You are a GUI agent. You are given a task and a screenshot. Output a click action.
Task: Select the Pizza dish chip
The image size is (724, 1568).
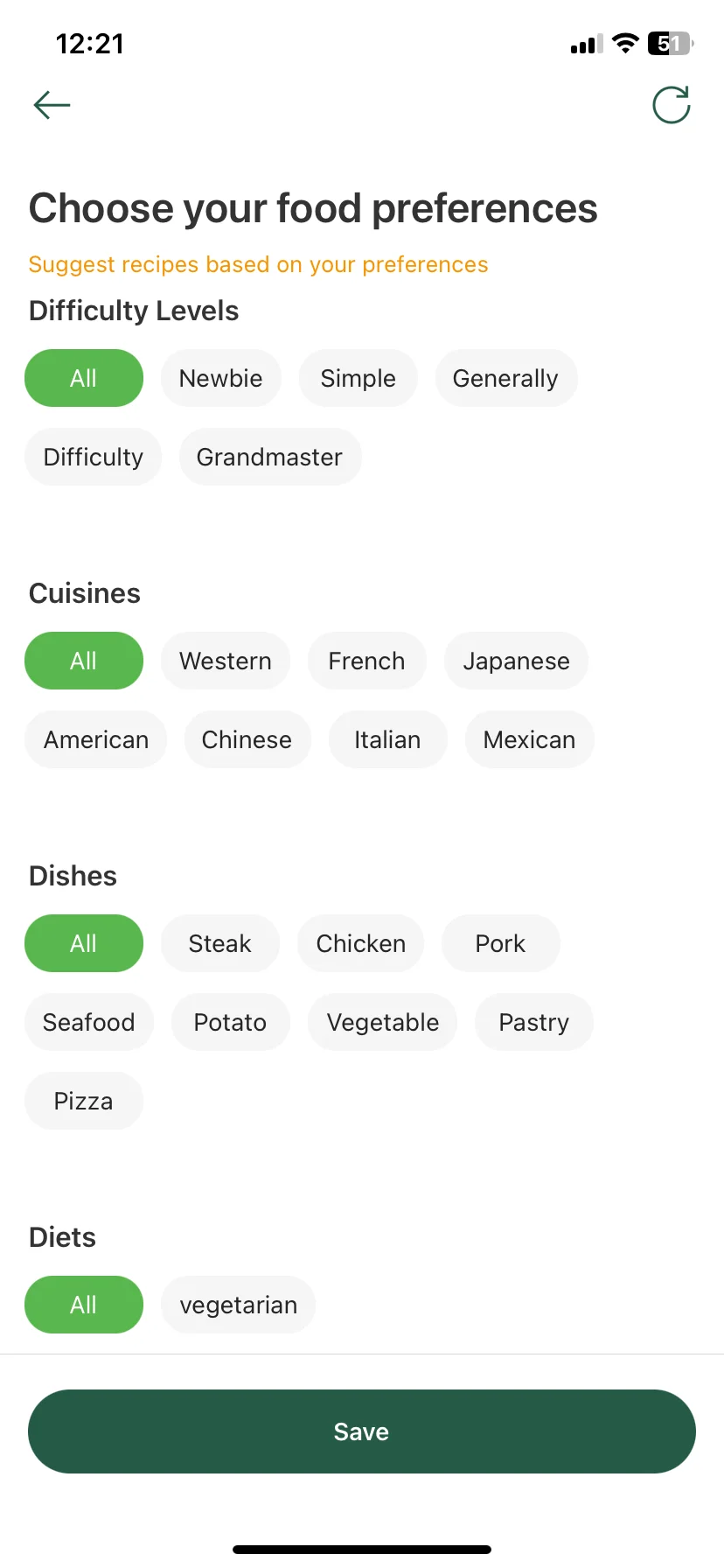(x=83, y=1101)
